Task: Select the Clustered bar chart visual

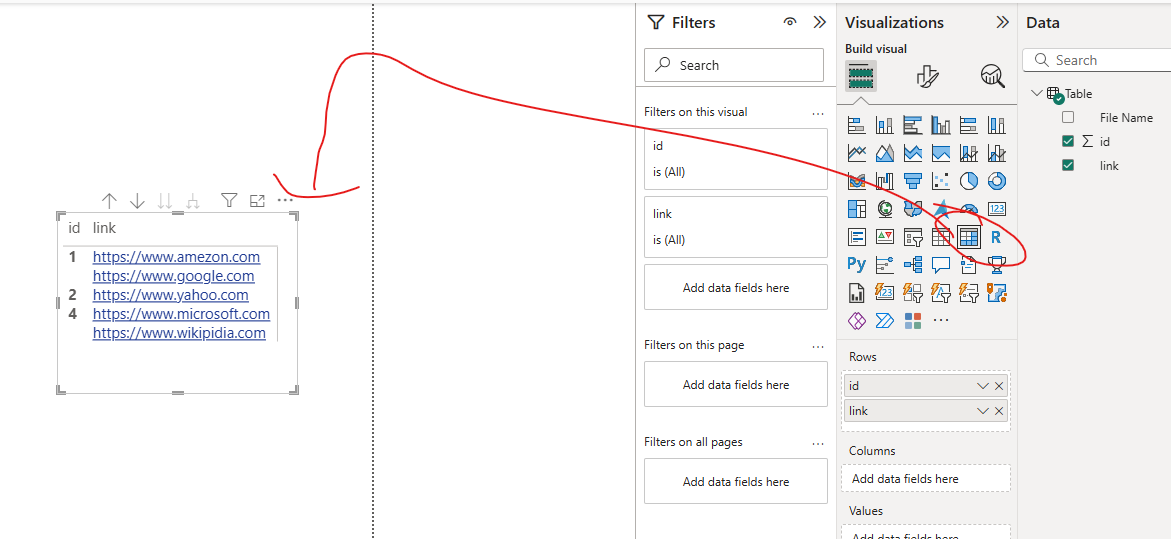Action: 912,125
